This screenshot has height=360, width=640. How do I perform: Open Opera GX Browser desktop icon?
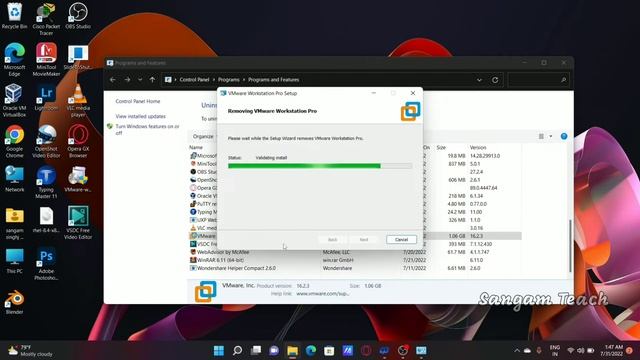[x=78, y=141]
